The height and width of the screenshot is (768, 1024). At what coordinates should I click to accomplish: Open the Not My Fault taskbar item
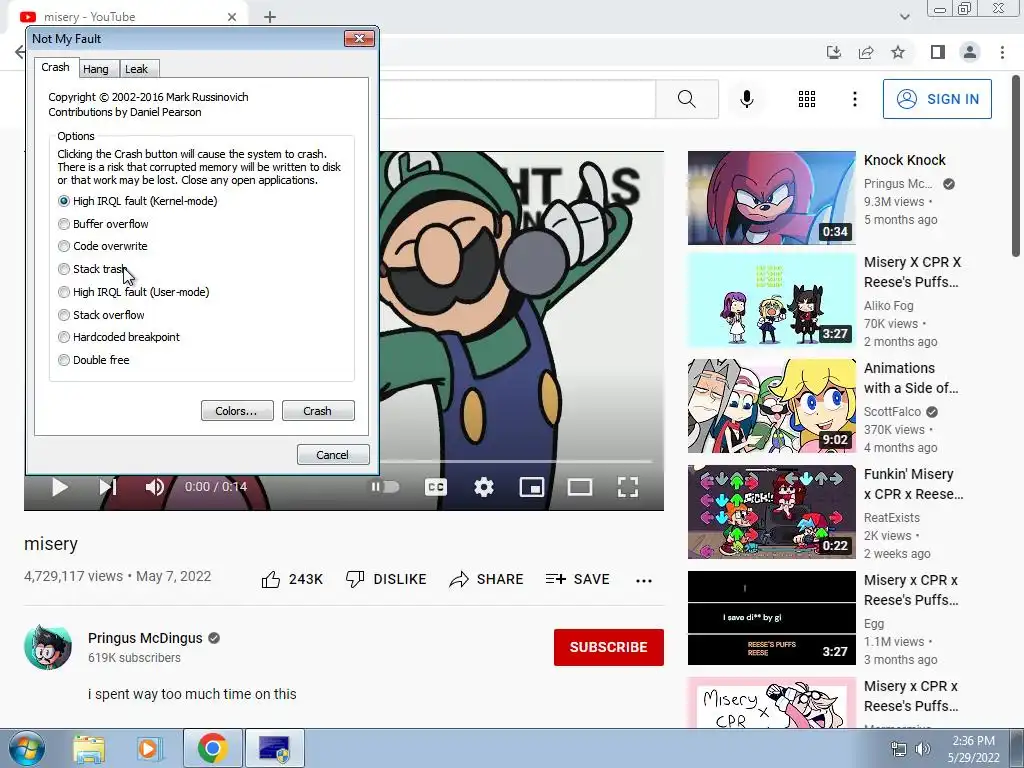click(274, 748)
